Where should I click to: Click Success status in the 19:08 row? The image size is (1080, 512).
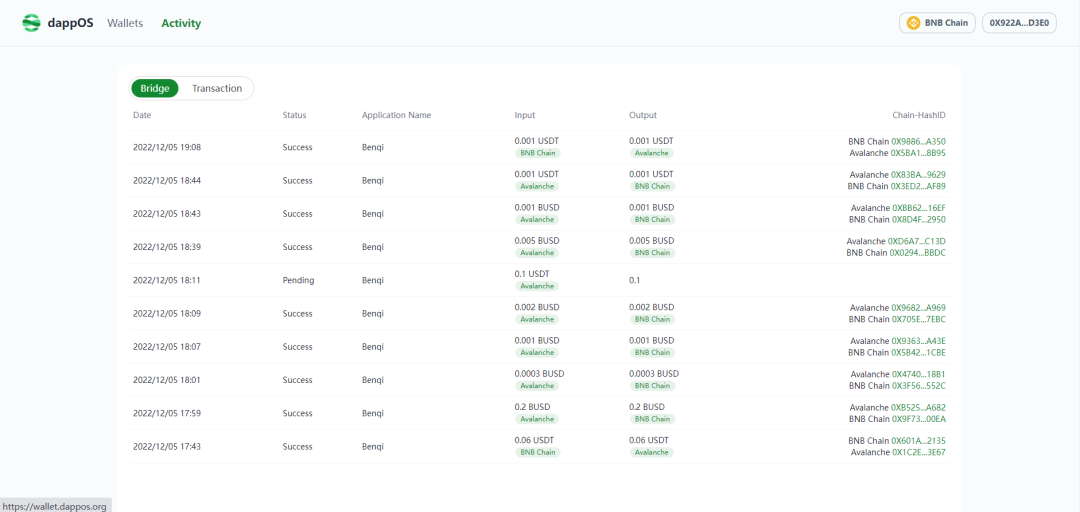click(x=298, y=147)
